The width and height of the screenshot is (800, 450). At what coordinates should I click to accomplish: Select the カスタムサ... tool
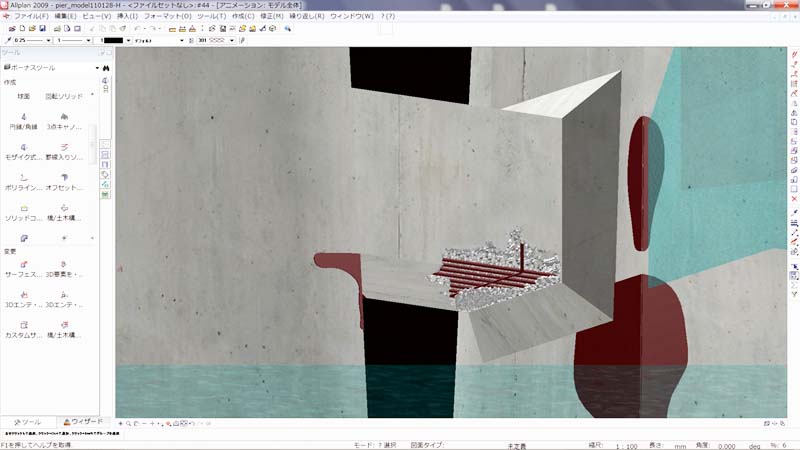pos(23,331)
